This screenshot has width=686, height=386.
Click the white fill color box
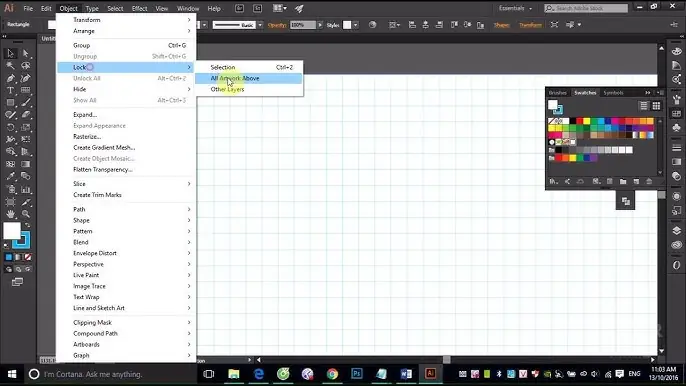click(x=12, y=231)
